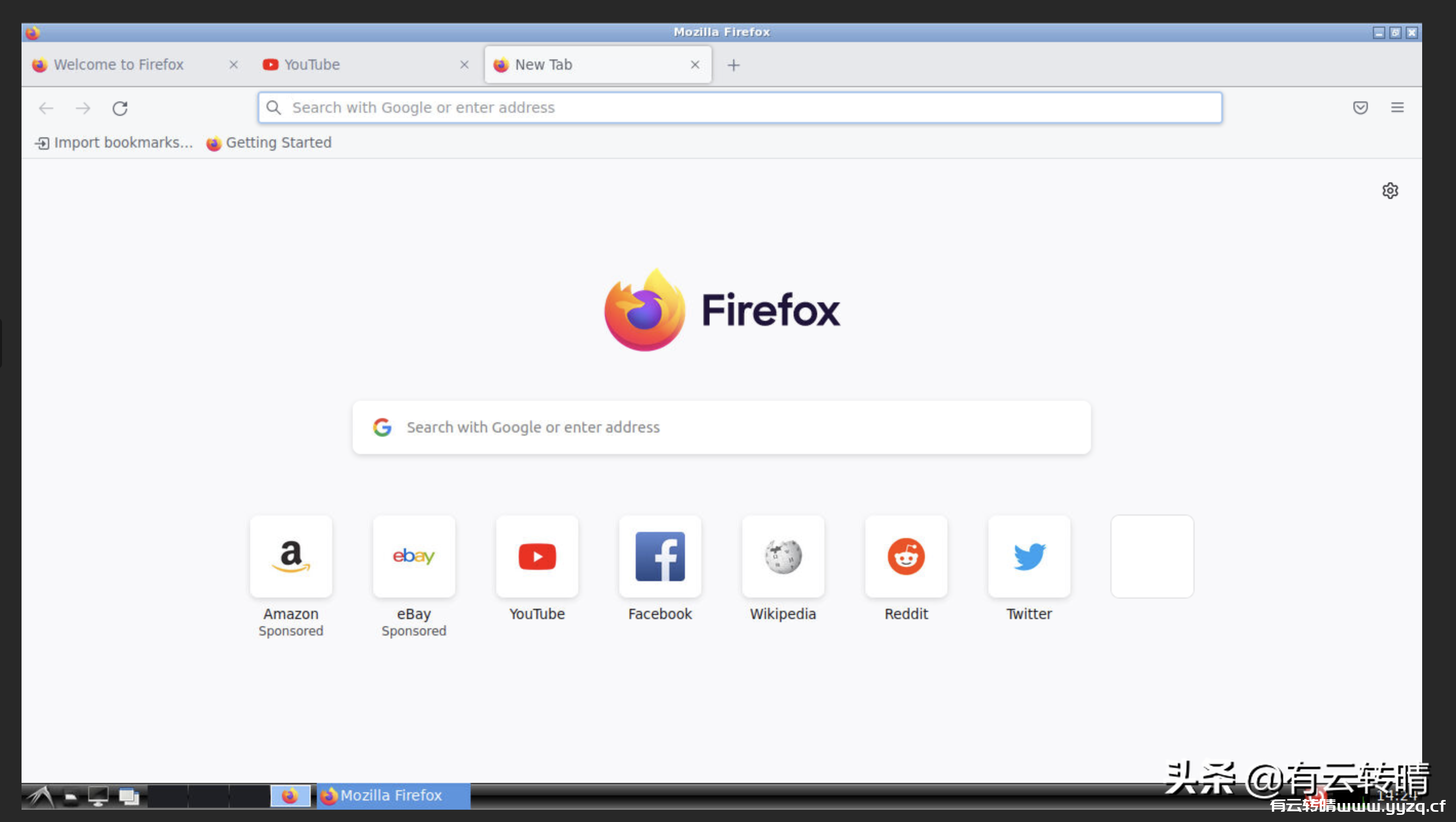Open the Personalize new tab gear
1456x822 pixels.
pyautogui.click(x=1390, y=191)
